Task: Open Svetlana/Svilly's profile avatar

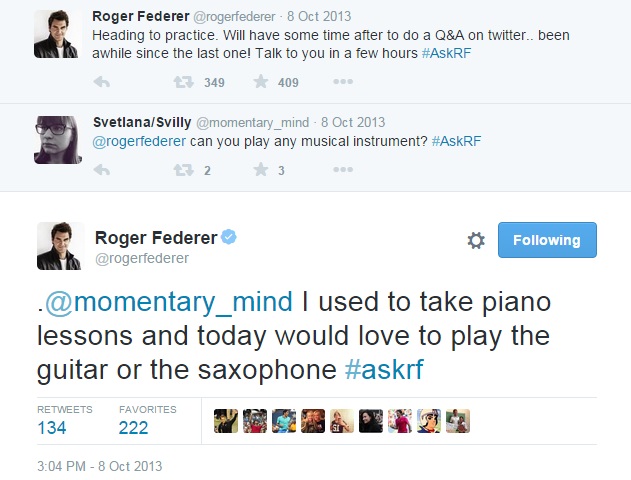Action: point(59,140)
